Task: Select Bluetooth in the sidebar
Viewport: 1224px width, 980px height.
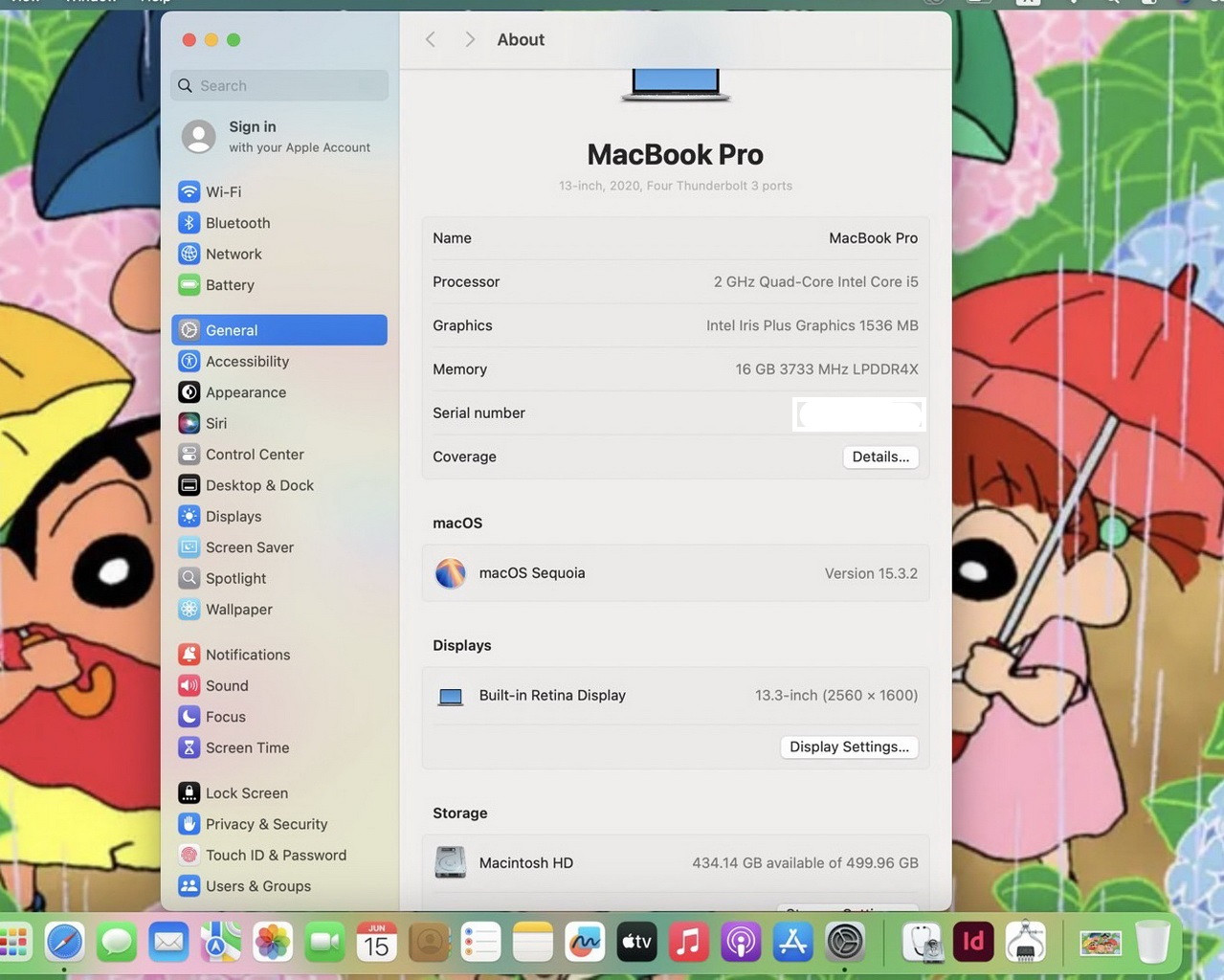Action: (x=279, y=223)
